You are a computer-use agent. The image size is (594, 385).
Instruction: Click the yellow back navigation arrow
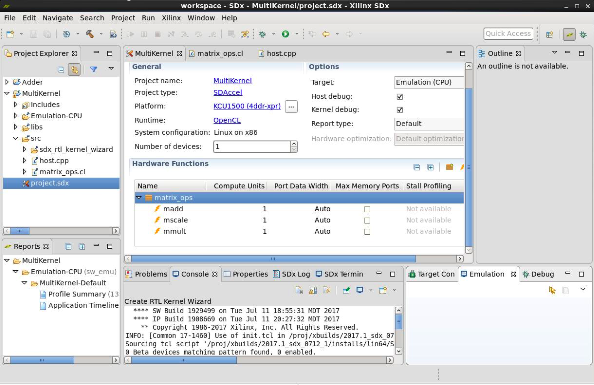[325, 34]
